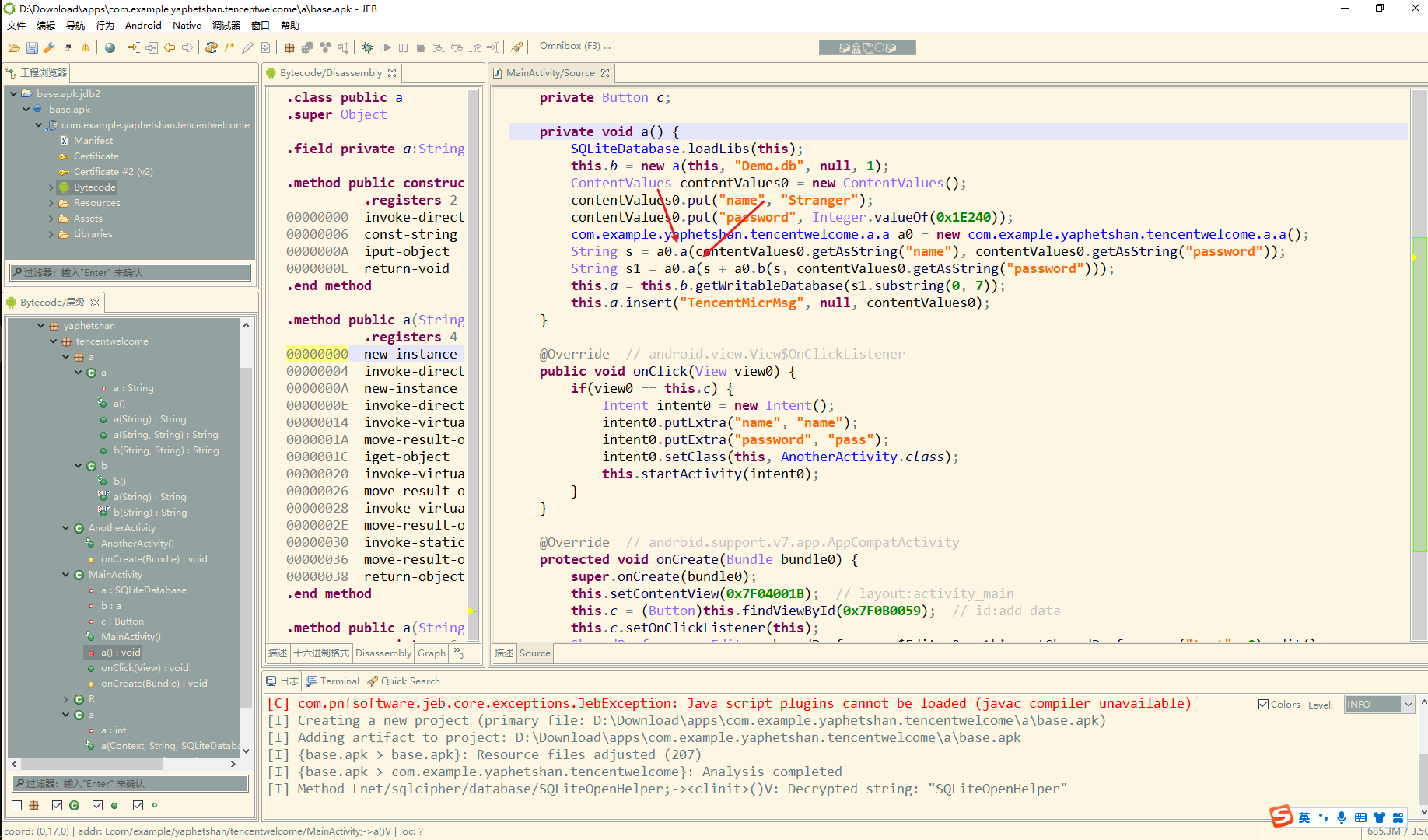Collapse the MainActivity class node
Screen dimensions: 1428x840
pos(66,575)
